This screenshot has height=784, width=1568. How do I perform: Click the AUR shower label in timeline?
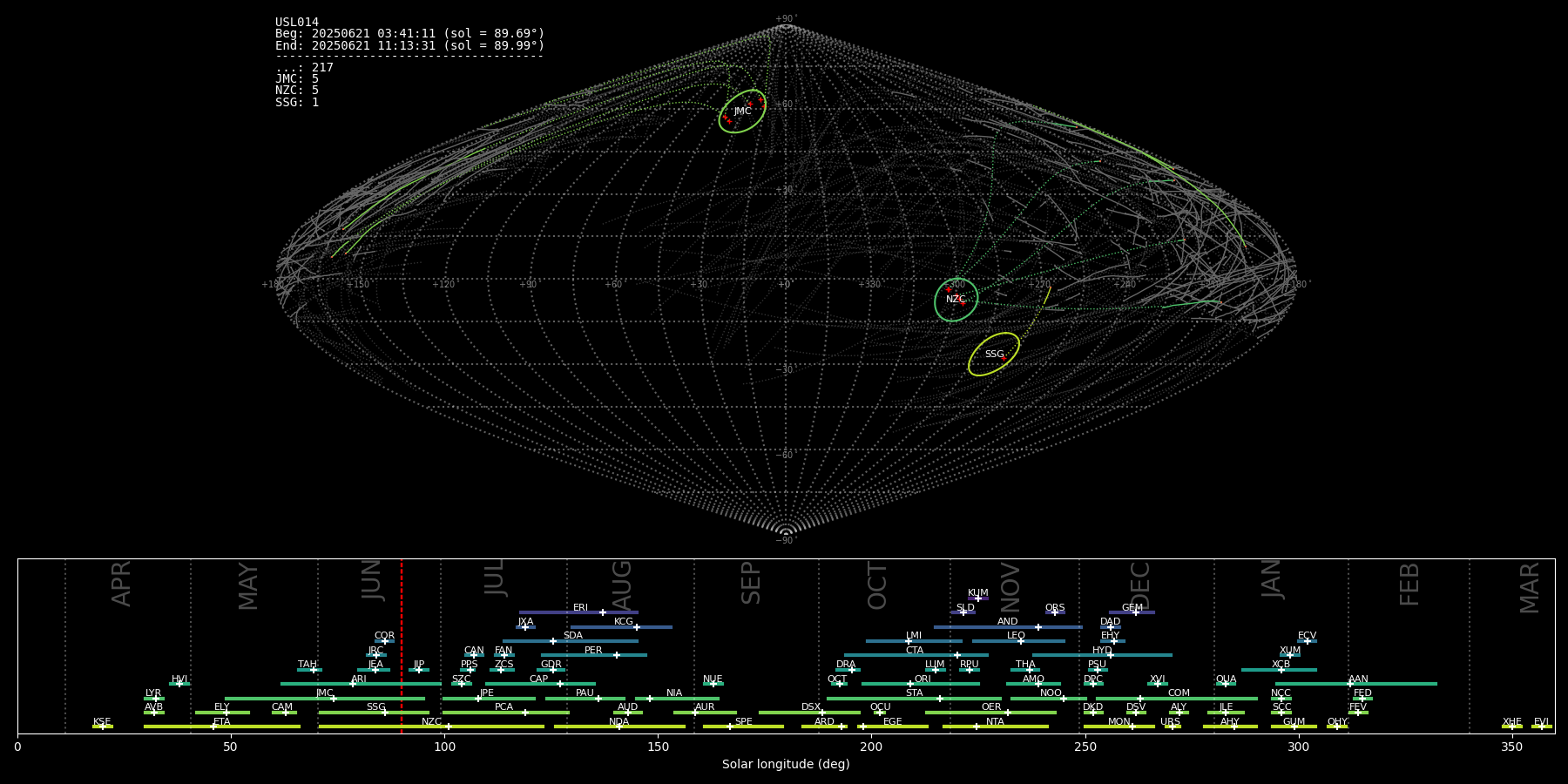tap(705, 707)
